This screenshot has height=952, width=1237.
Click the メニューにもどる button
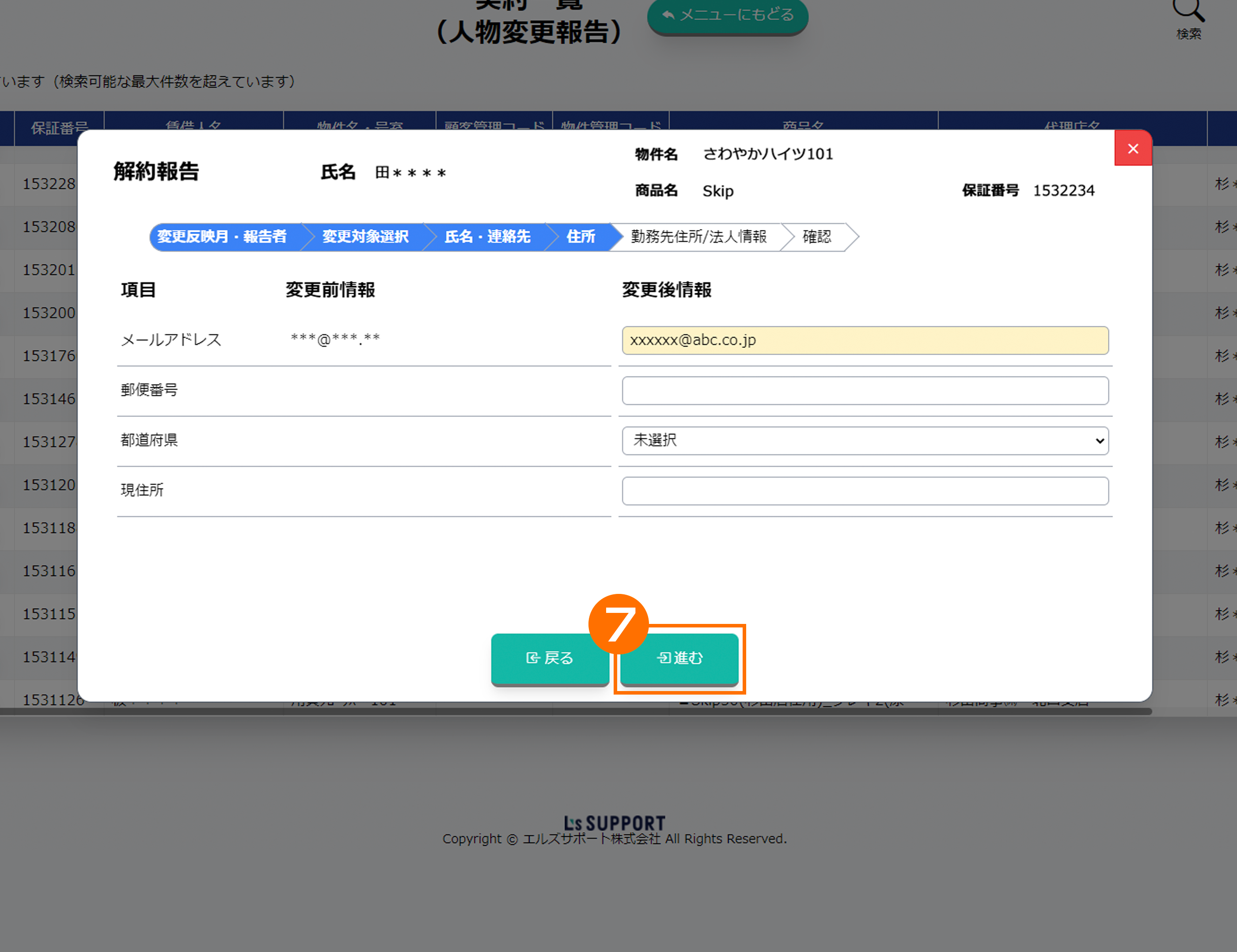(x=727, y=15)
